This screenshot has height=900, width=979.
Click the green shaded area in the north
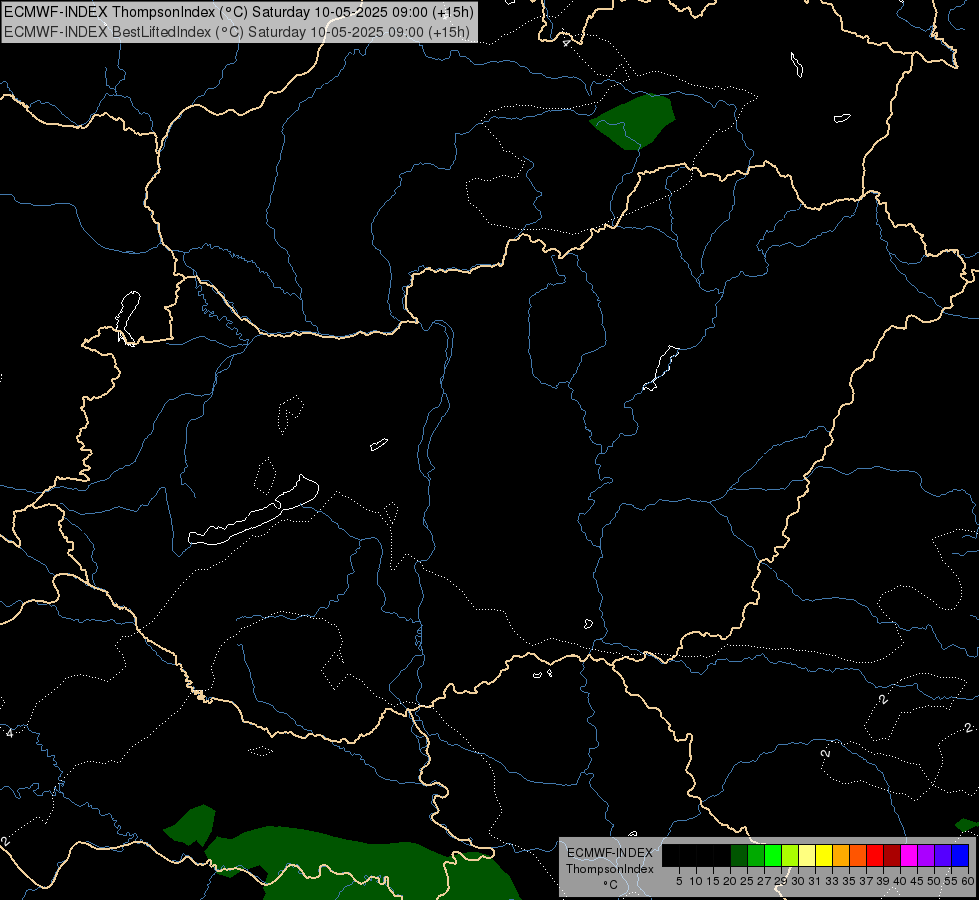(x=637, y=120)
